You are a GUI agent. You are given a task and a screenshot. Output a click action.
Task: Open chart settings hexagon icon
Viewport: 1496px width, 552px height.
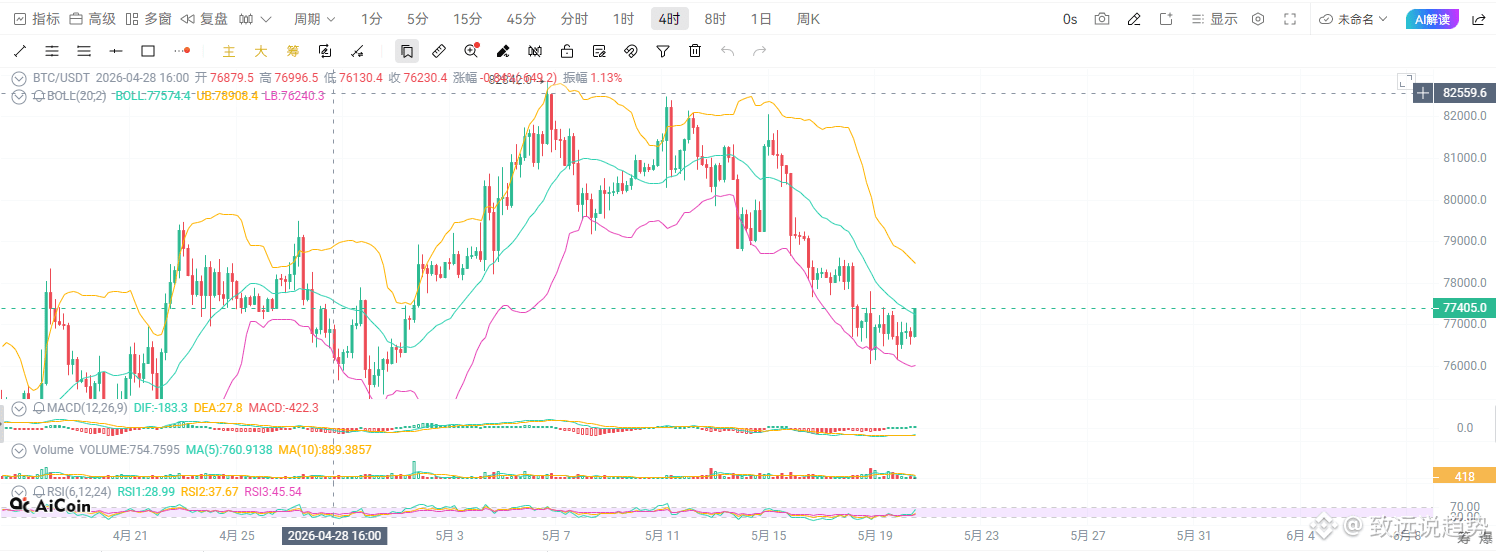pos(1258,19)
